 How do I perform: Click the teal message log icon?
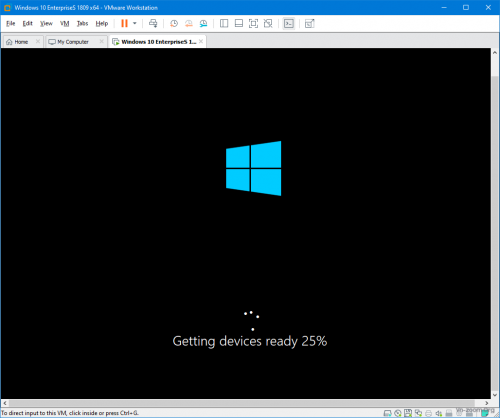[x=486, y=413]
